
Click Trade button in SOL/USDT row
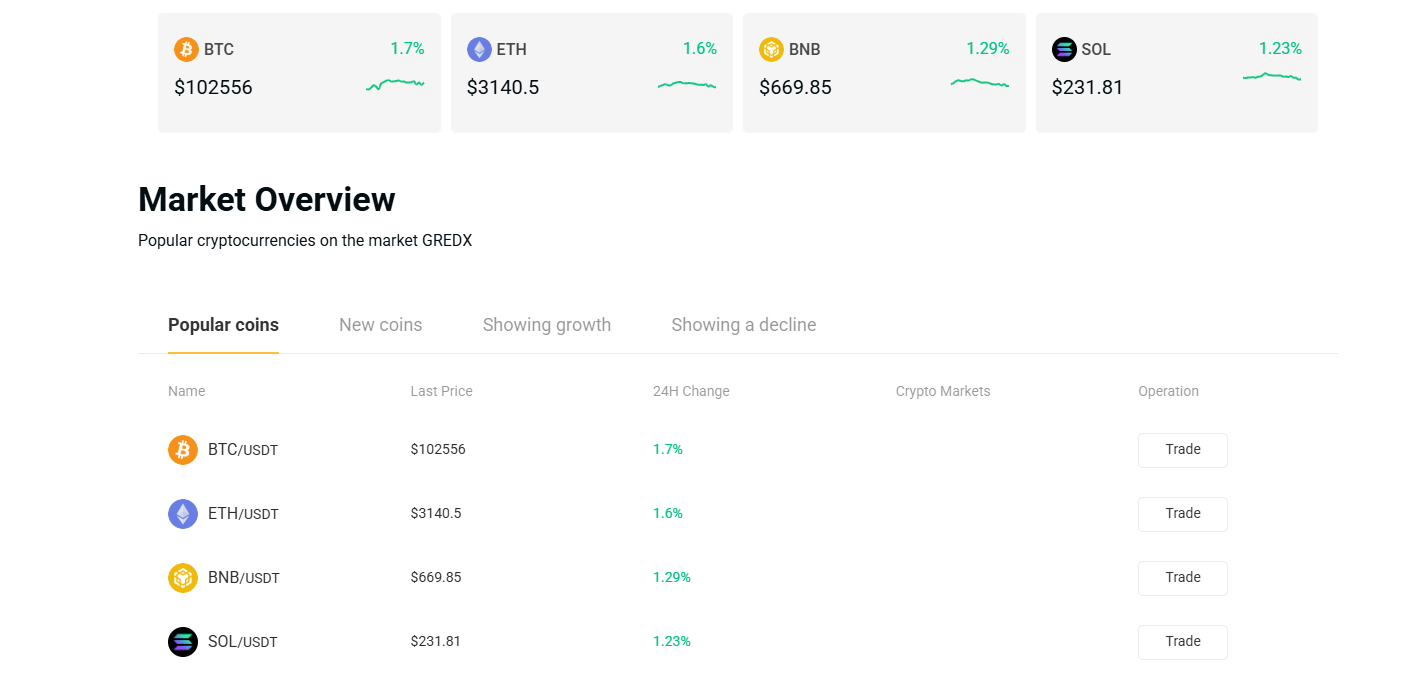coord(1182,642)
